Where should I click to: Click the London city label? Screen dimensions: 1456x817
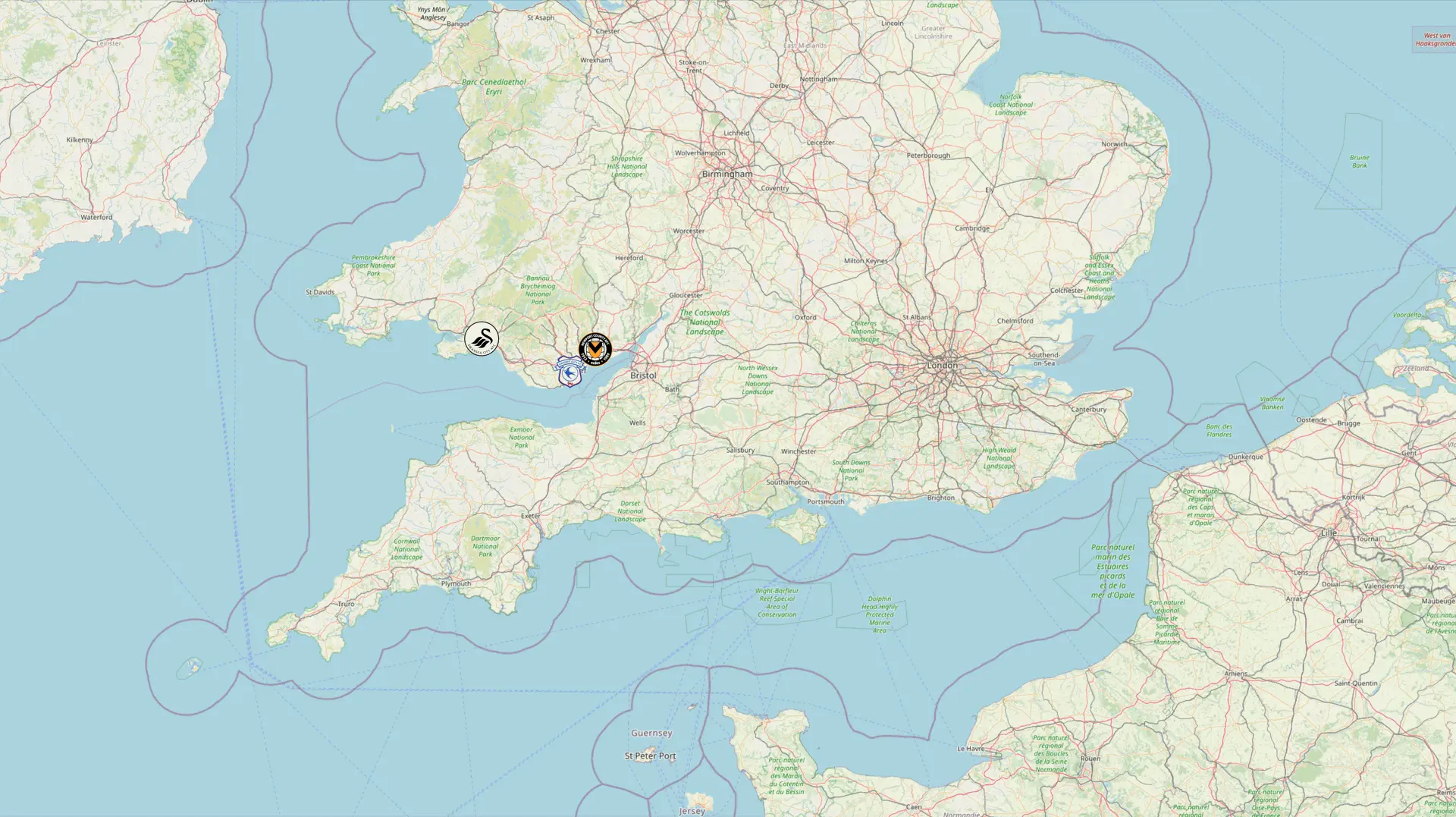click(942, 366)
